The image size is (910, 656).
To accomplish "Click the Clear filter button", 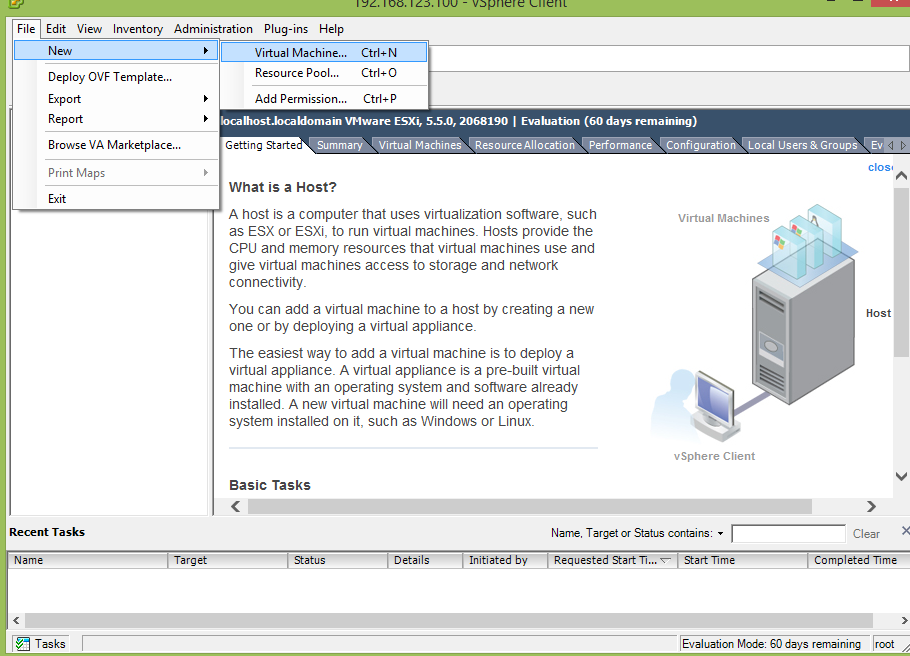I will [866, 534].
